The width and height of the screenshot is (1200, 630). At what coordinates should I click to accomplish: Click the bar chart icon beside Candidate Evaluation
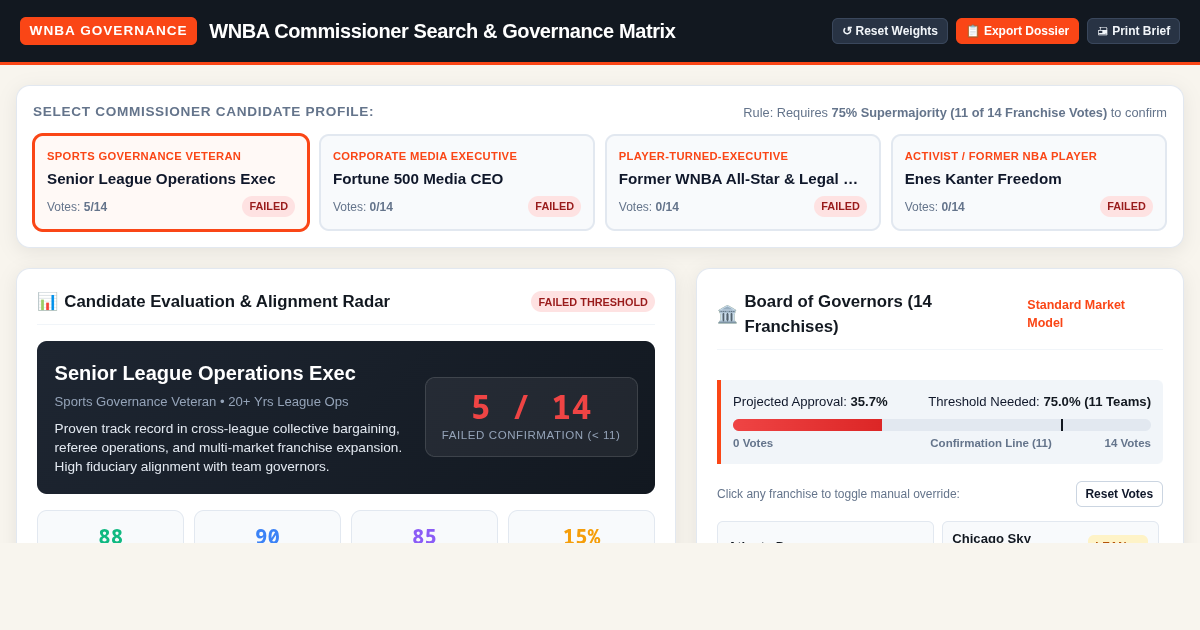pyautogui.click(x=47, y=302)
